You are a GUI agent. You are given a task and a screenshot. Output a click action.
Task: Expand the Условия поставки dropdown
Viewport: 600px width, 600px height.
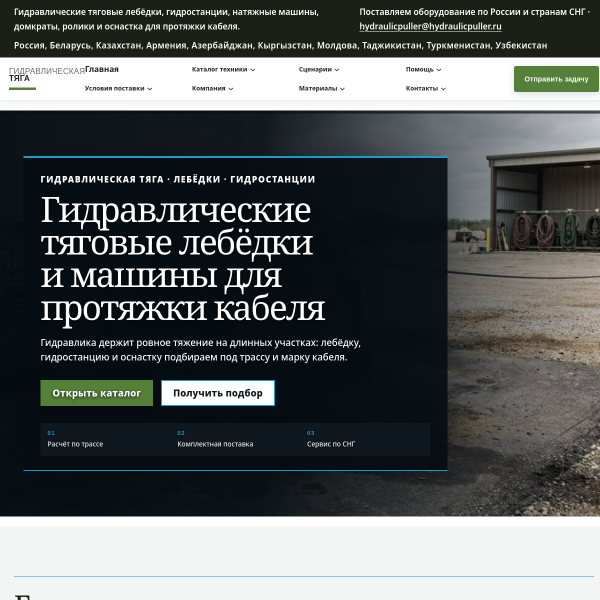119,88
